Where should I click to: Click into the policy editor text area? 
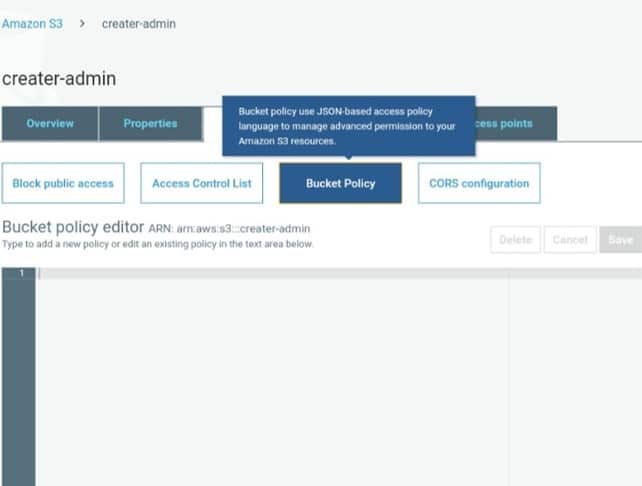(339, 377)
